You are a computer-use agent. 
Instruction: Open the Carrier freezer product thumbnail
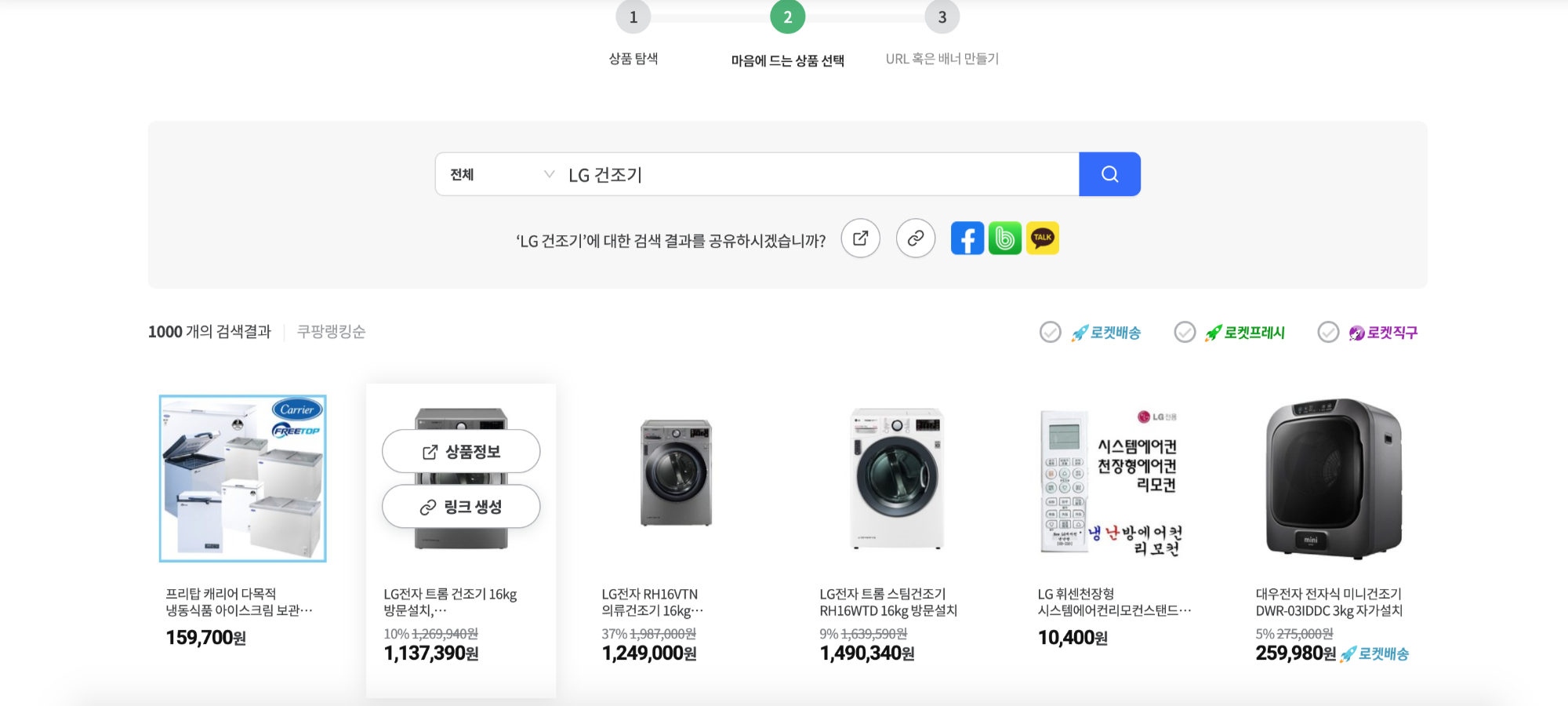coord(243,479)
